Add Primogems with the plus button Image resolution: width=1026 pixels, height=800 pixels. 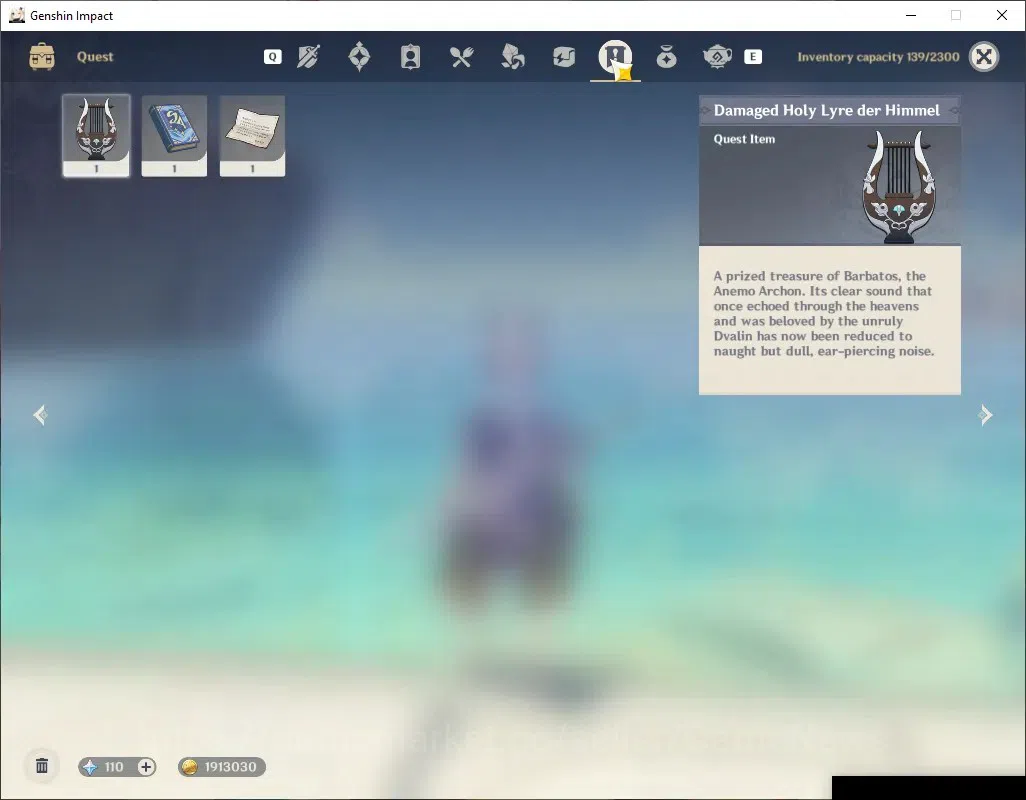[x=146, y=767]
